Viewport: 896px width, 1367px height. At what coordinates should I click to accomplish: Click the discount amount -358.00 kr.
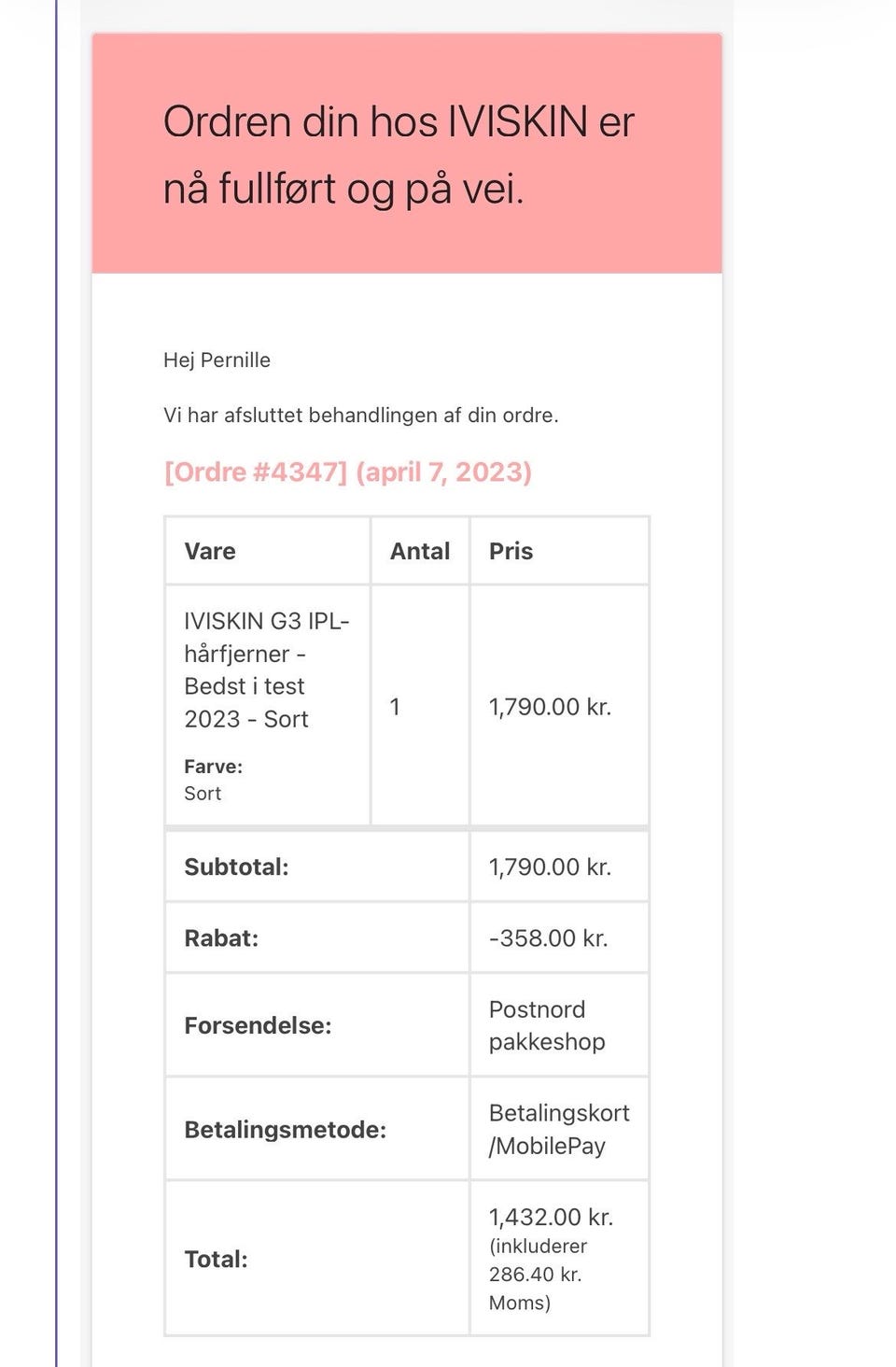click(x=548, y=938)
